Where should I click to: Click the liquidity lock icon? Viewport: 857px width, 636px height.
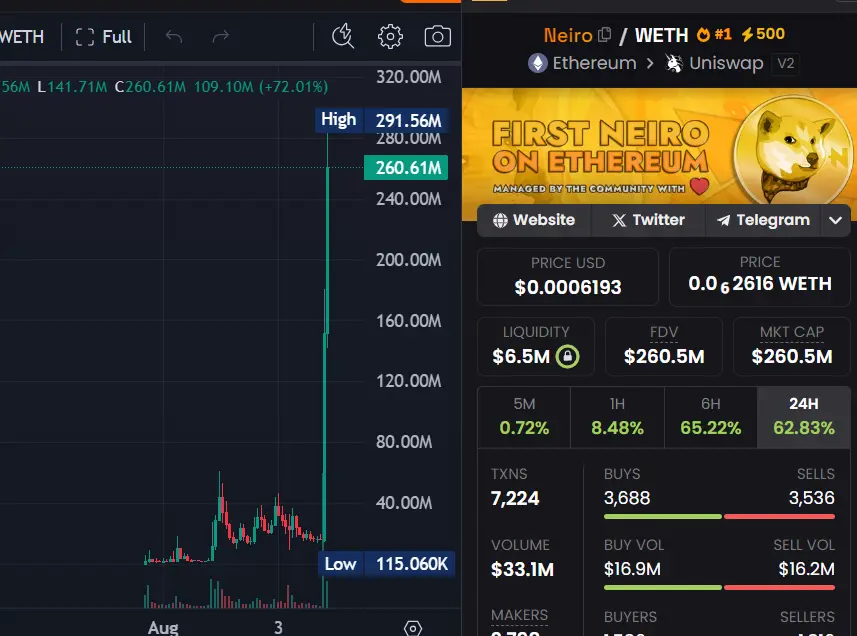(567, 357)
